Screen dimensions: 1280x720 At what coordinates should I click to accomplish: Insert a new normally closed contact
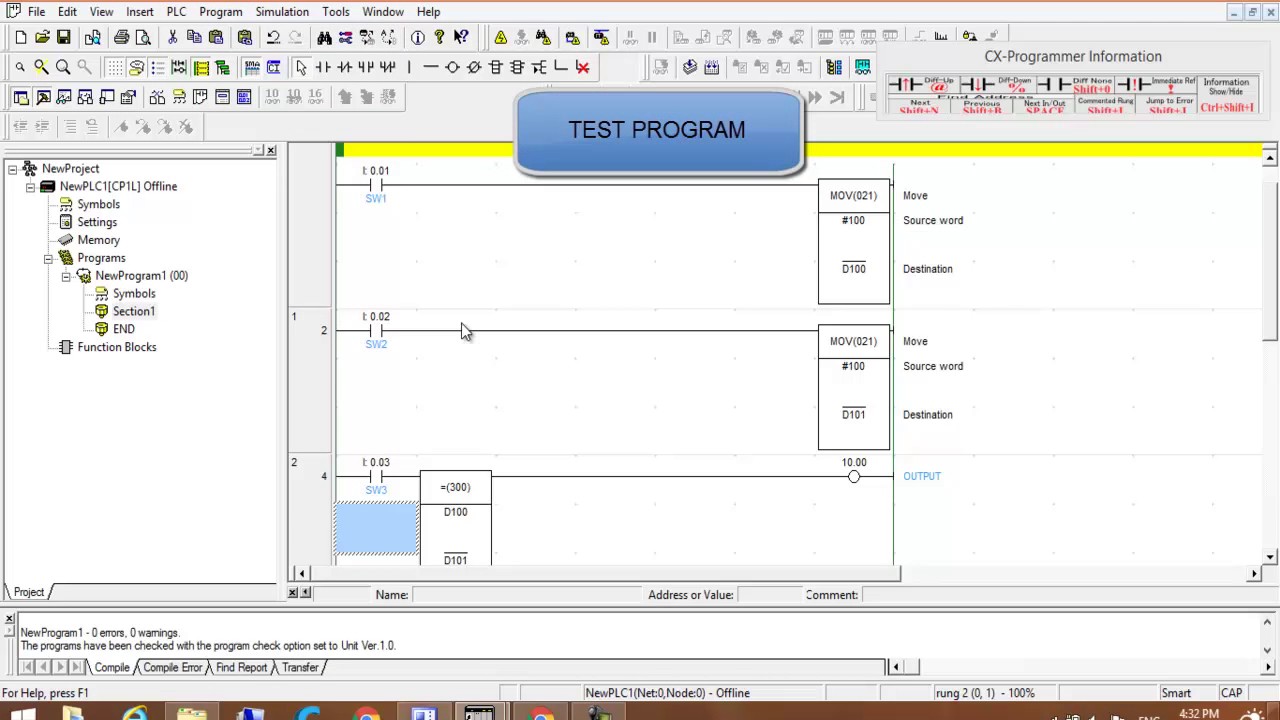pyautogui.click(x=344, y=67)
